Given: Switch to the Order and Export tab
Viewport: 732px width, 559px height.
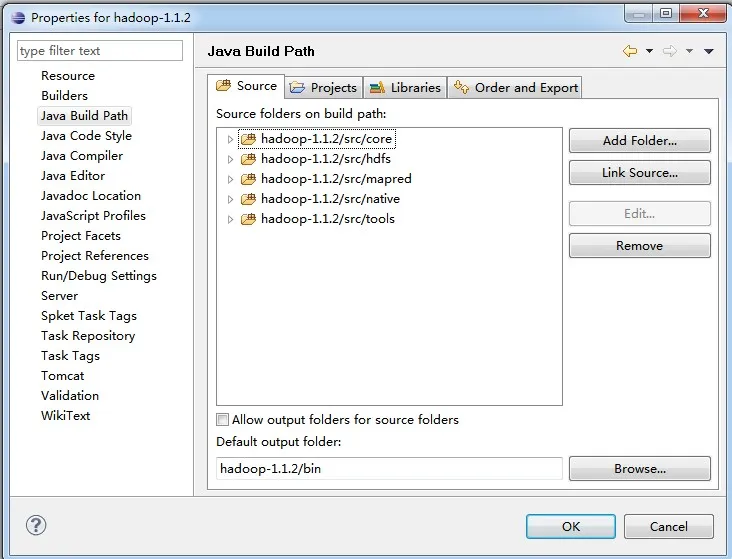Looking at the screenshot, I should pyautogui.click(x=515, y=88).
